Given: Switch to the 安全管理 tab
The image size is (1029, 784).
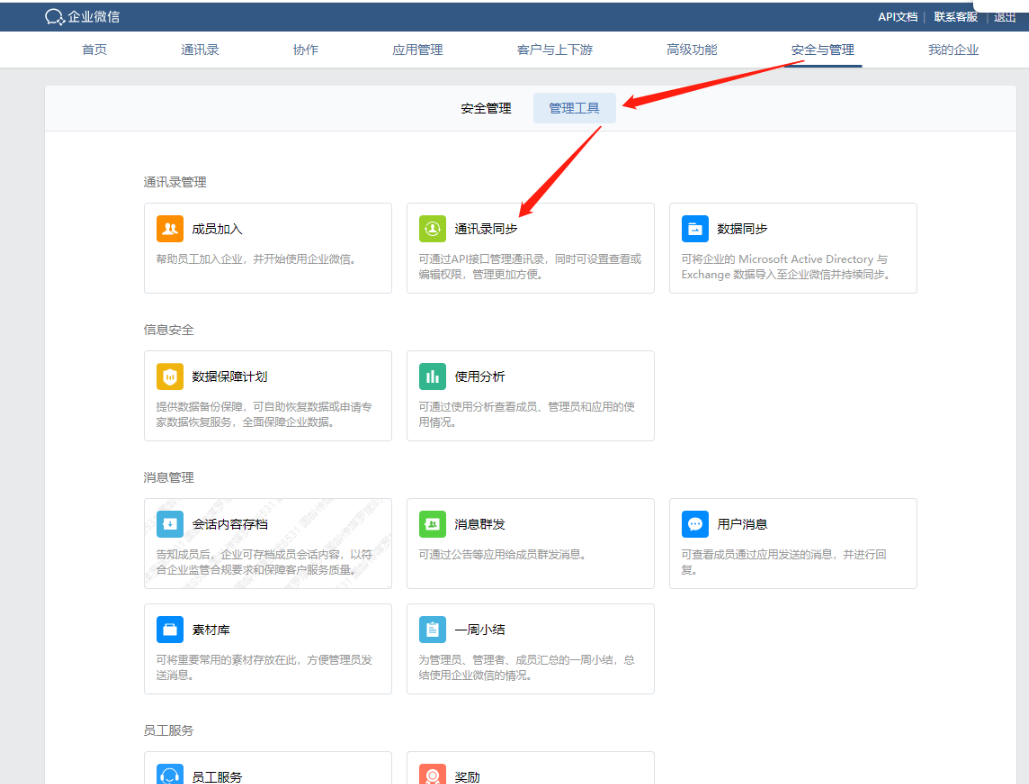Looking at the screenshot, I should (486, 108).
